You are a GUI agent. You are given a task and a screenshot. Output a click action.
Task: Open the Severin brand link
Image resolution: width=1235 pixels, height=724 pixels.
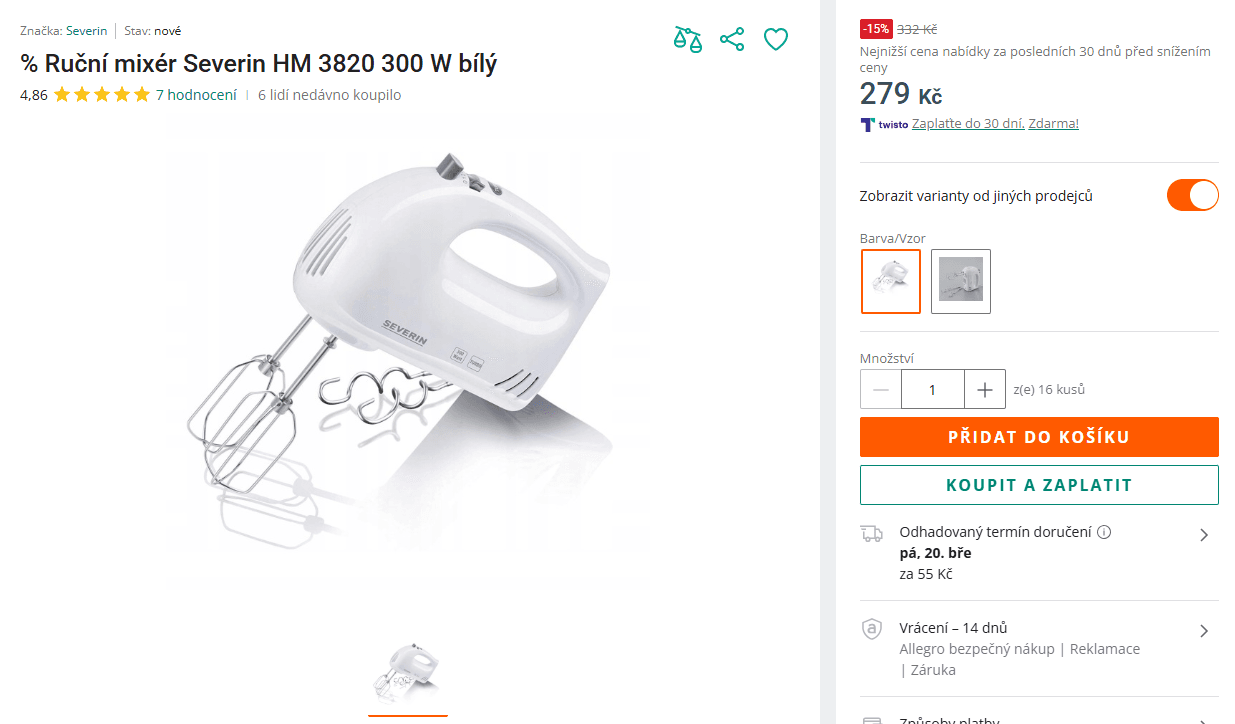[x=87, y=31]
